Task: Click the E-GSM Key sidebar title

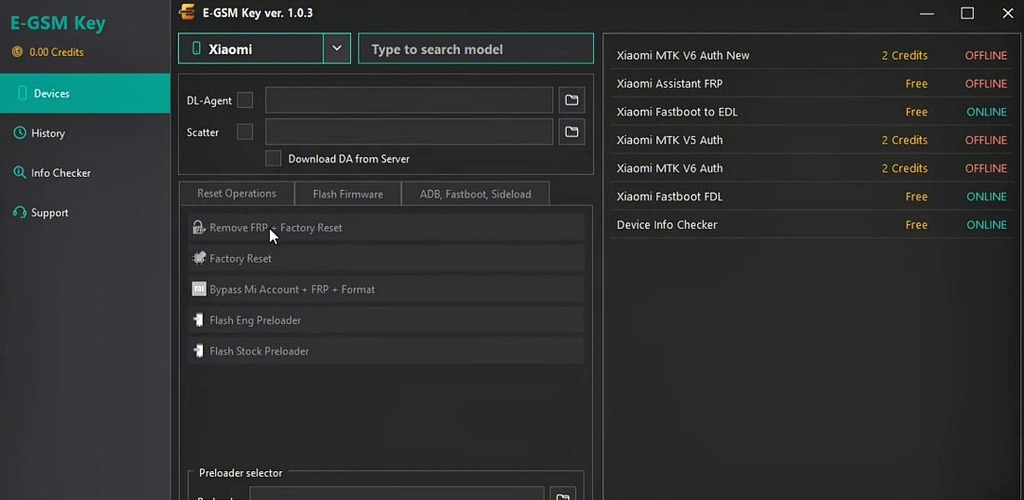Action: coord(57,23)
